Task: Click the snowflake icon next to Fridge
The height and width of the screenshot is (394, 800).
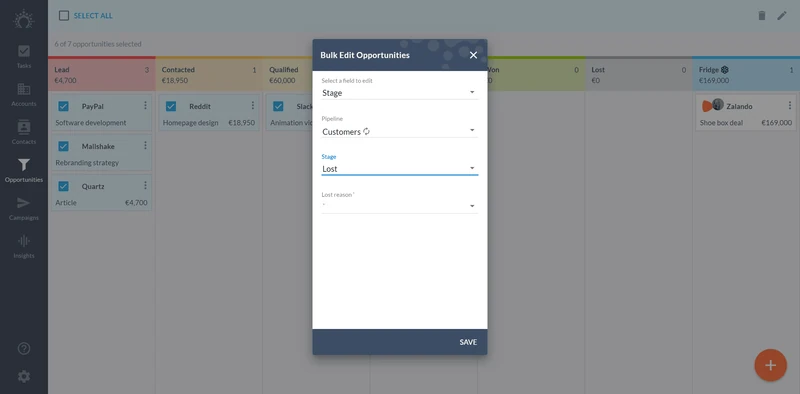Action: pos(724,70)
